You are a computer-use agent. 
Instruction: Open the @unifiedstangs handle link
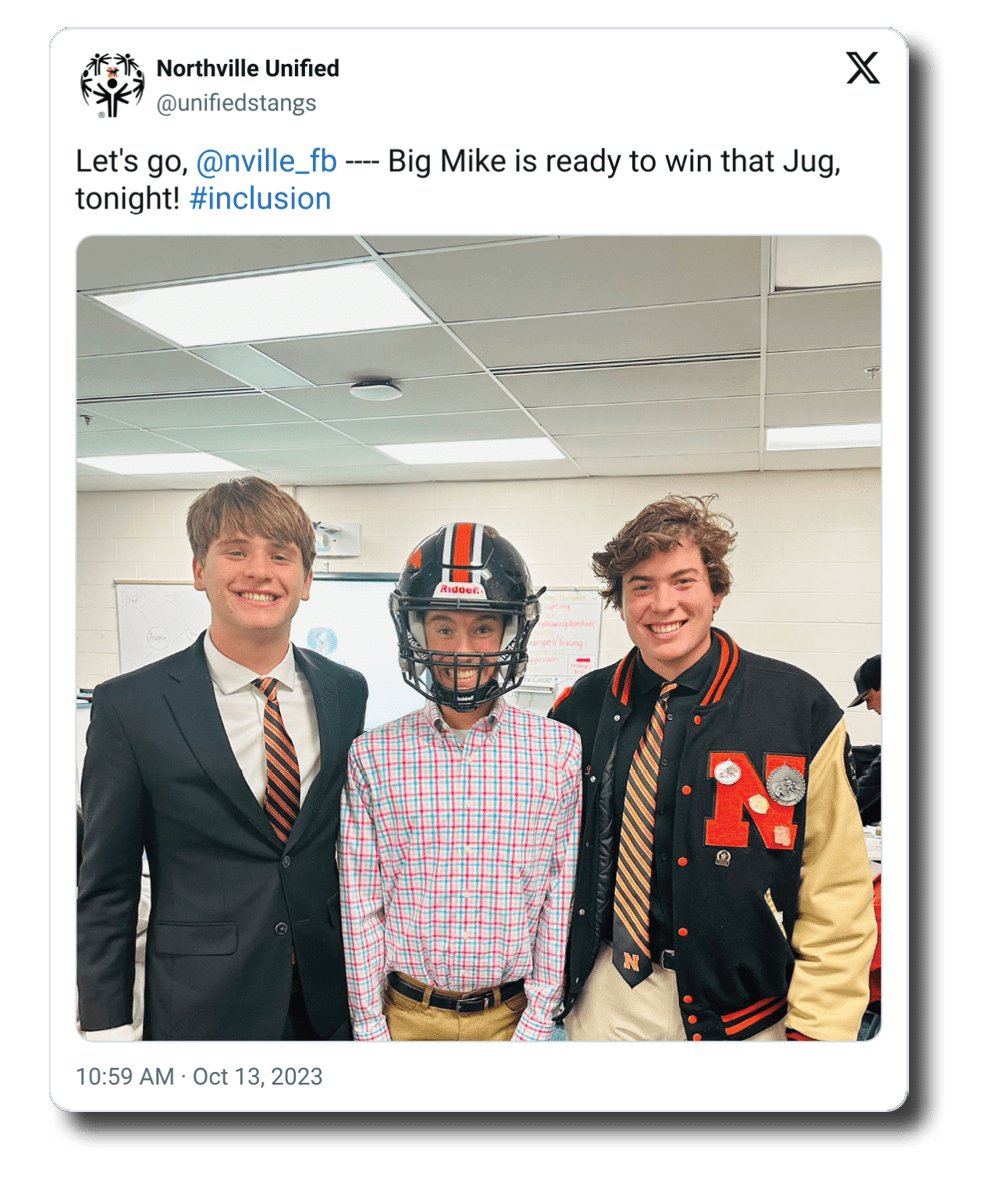[236, 103]
